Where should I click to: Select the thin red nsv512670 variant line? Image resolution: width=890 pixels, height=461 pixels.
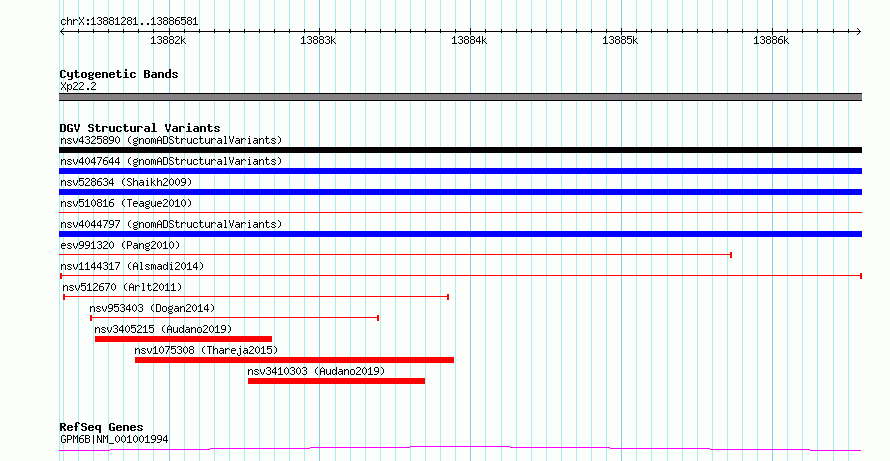point(256,297)
